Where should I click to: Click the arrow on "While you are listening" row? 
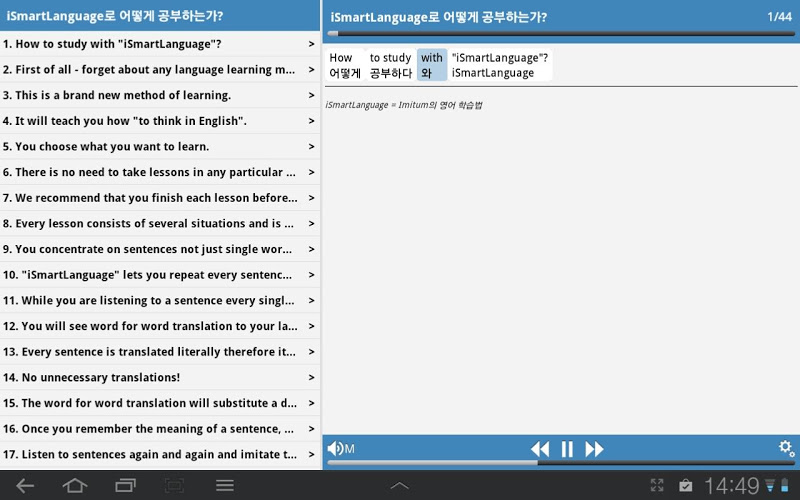(311, 301)
